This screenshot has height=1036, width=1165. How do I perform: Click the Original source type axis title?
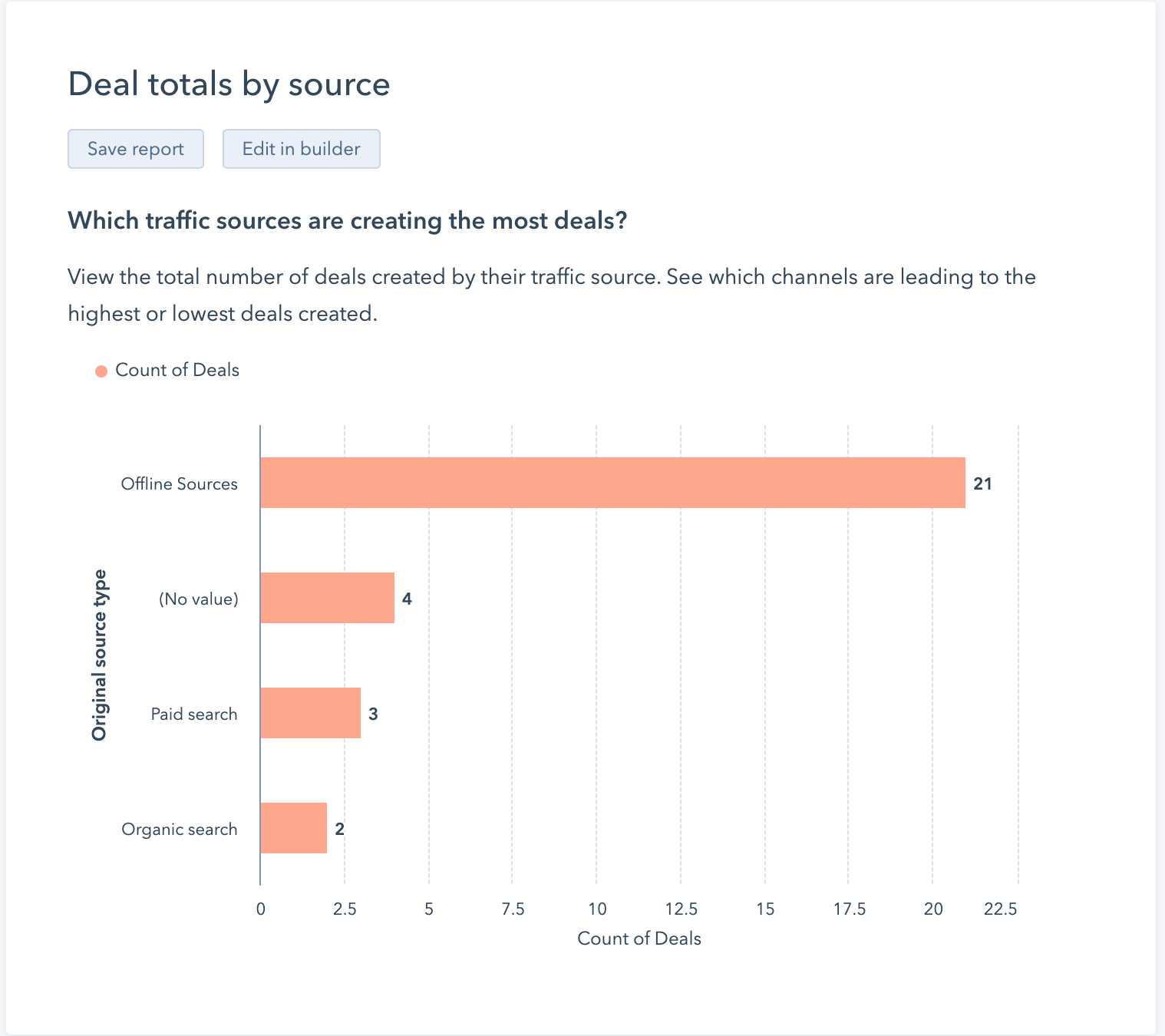[99, 655]
